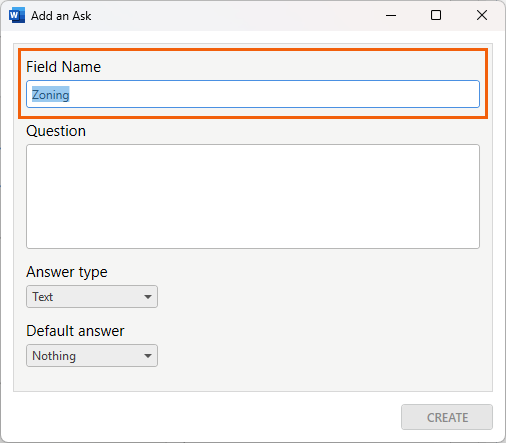Click inside the Question text area
The image size is (506, 443).
(253, 196)
